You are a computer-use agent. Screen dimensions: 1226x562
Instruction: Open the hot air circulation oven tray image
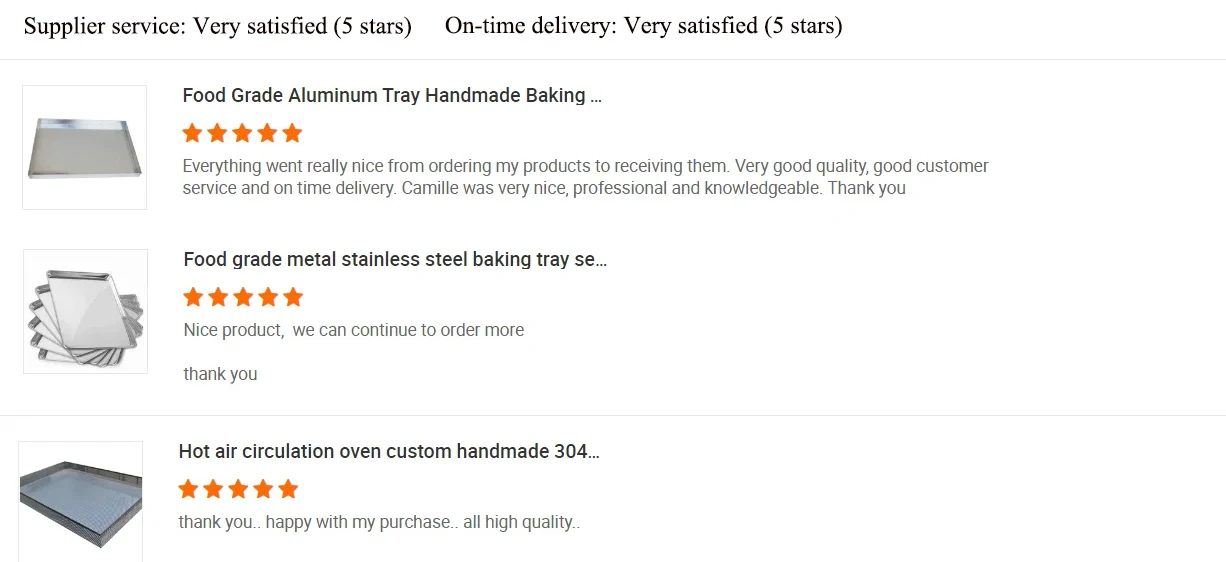(80, 501)
